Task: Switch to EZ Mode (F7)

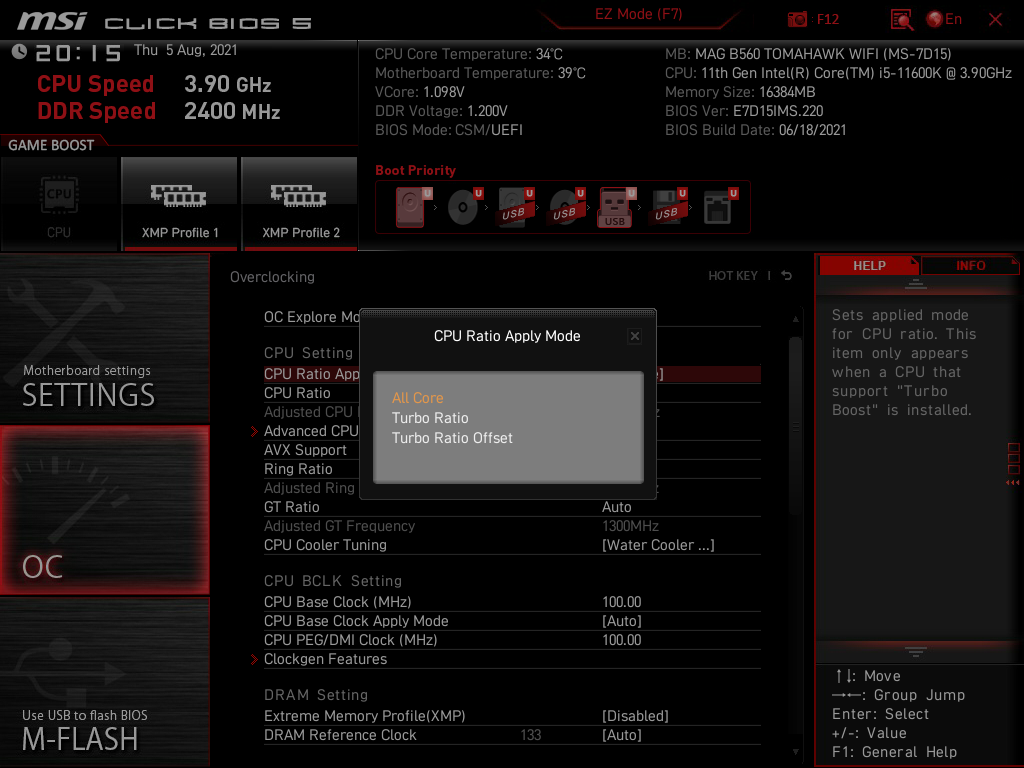Action: click(638, 14)
